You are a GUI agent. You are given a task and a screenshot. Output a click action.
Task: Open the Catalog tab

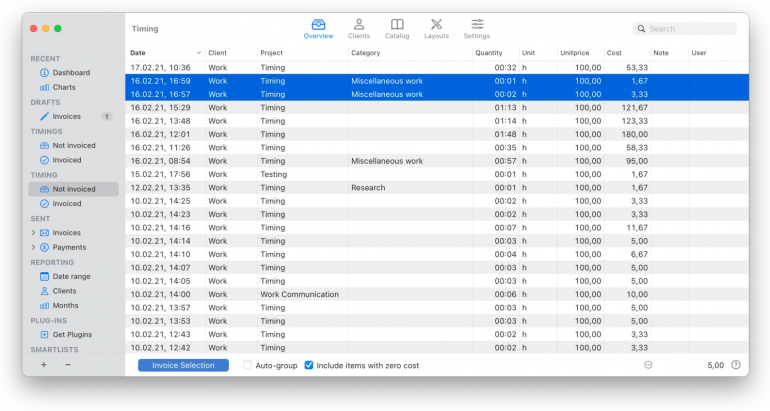pos(397,29)
